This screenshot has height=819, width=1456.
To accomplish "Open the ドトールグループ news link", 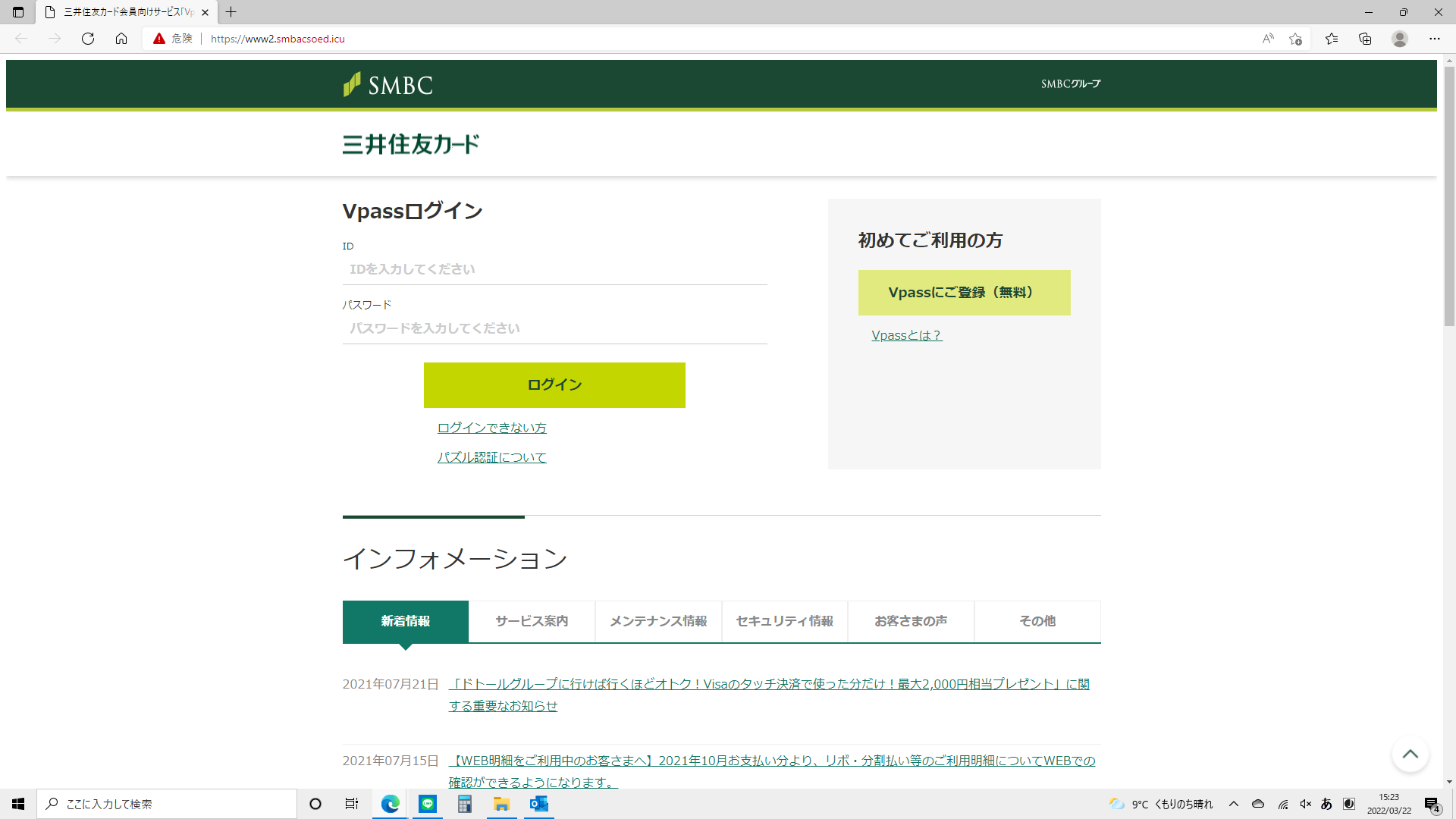I will pos(769,695).
